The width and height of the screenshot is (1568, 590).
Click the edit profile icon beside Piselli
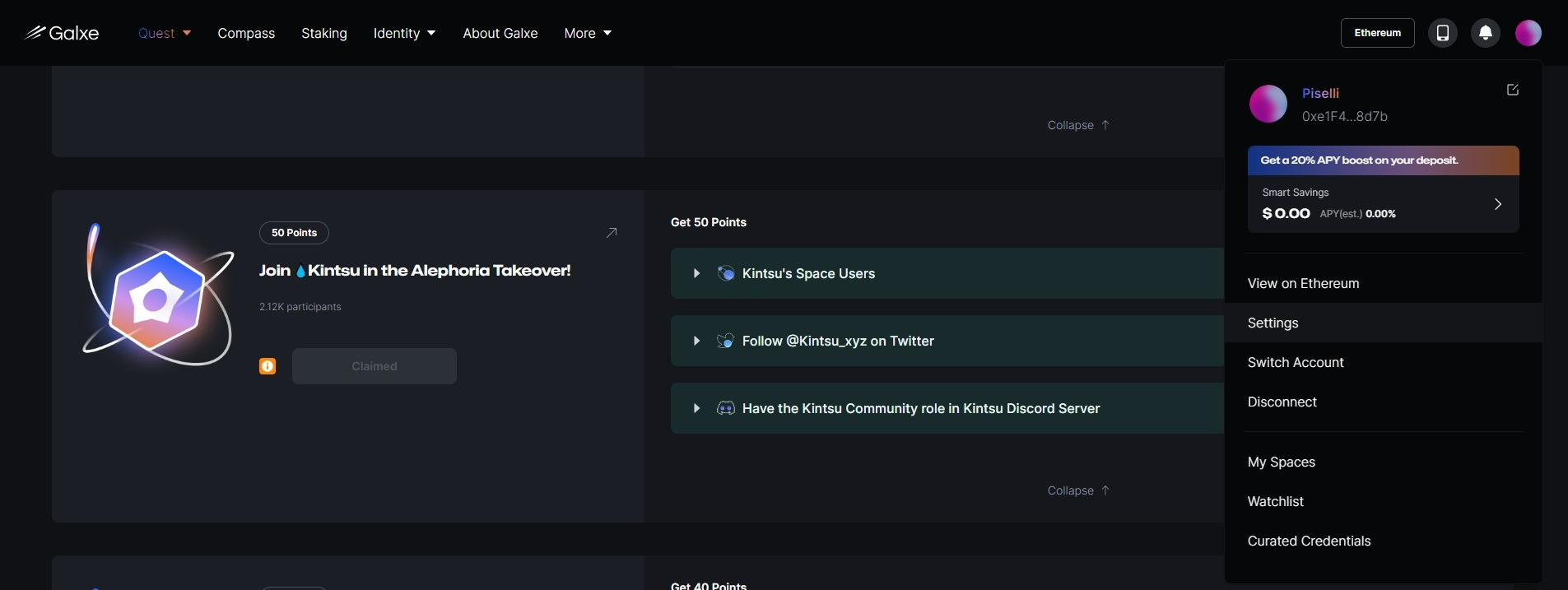(x=1512, y=90)
